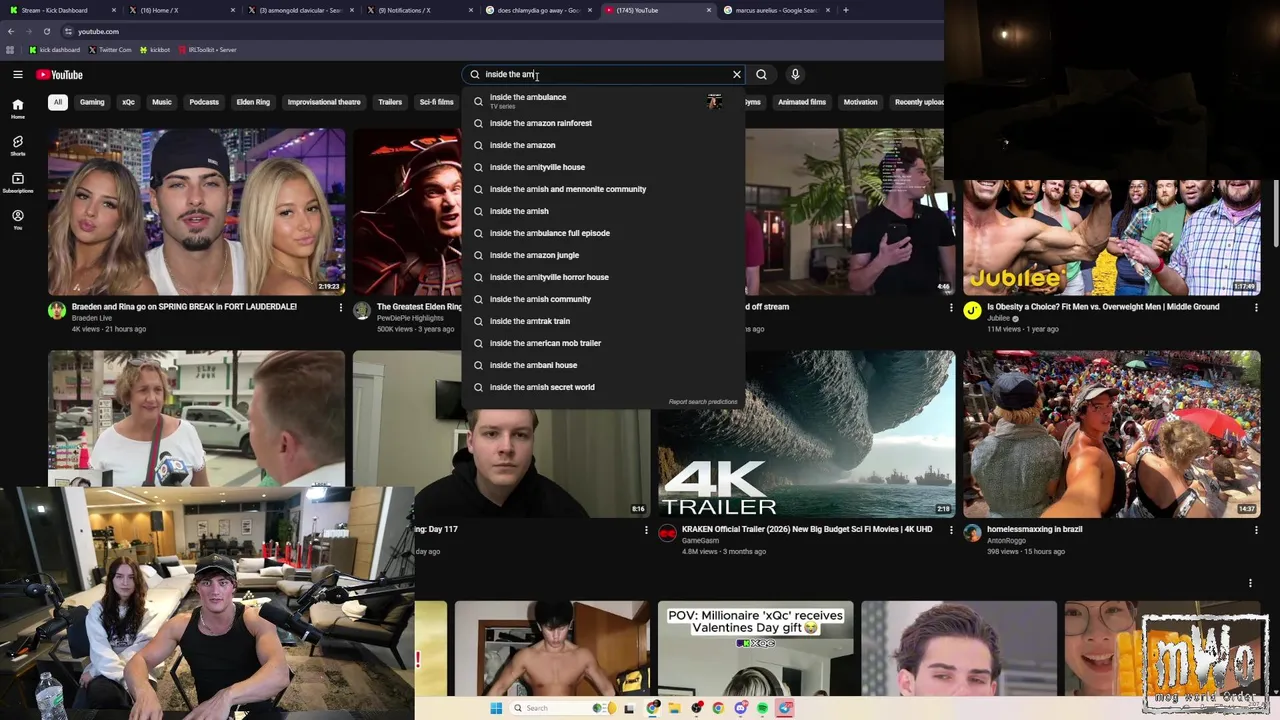1280x720 pixels.
Task: Open the browser apps grid shortcut
Action: [10, 50]
